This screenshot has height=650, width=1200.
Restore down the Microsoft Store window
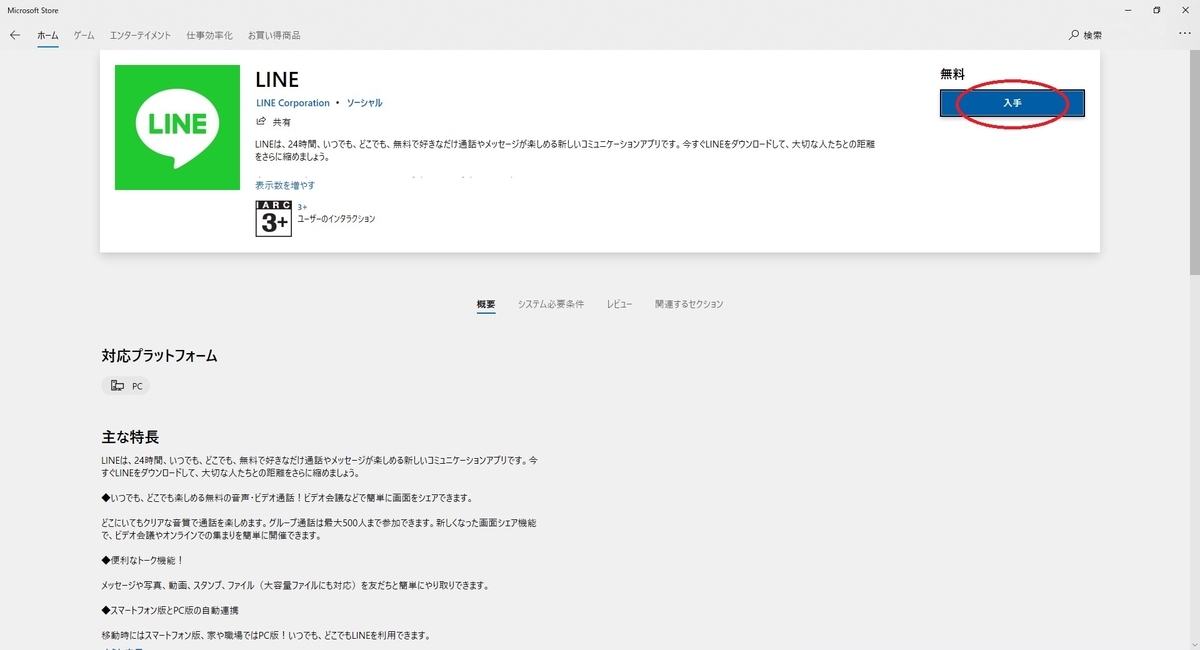1157,9
